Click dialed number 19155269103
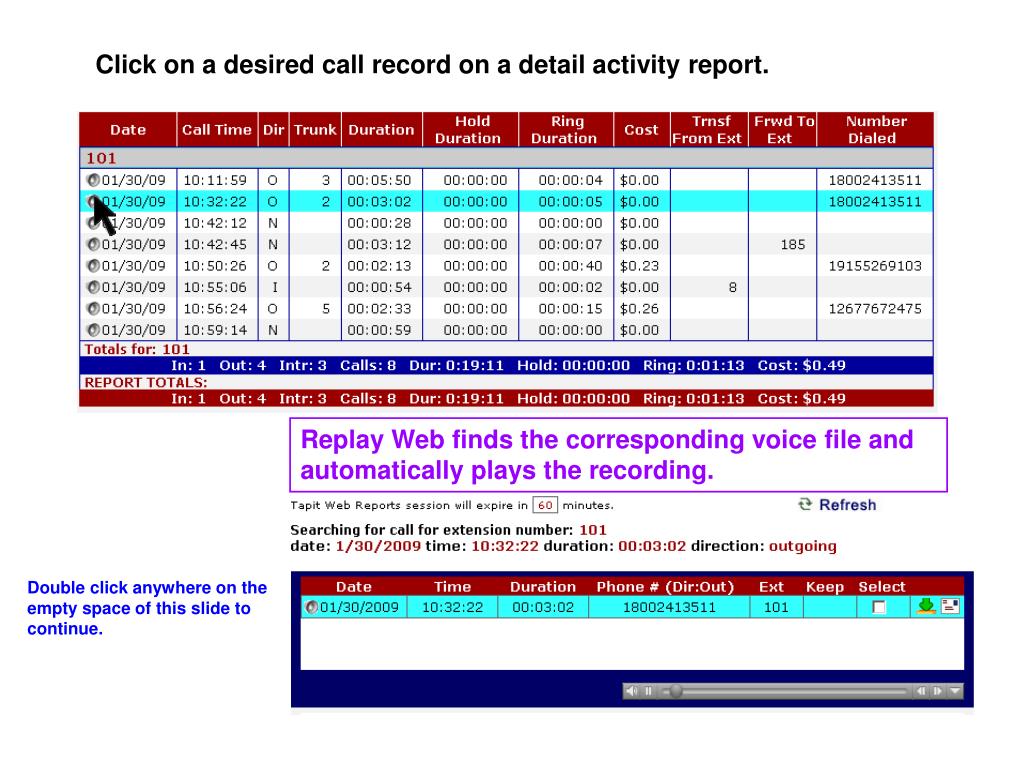 point(874,266)
